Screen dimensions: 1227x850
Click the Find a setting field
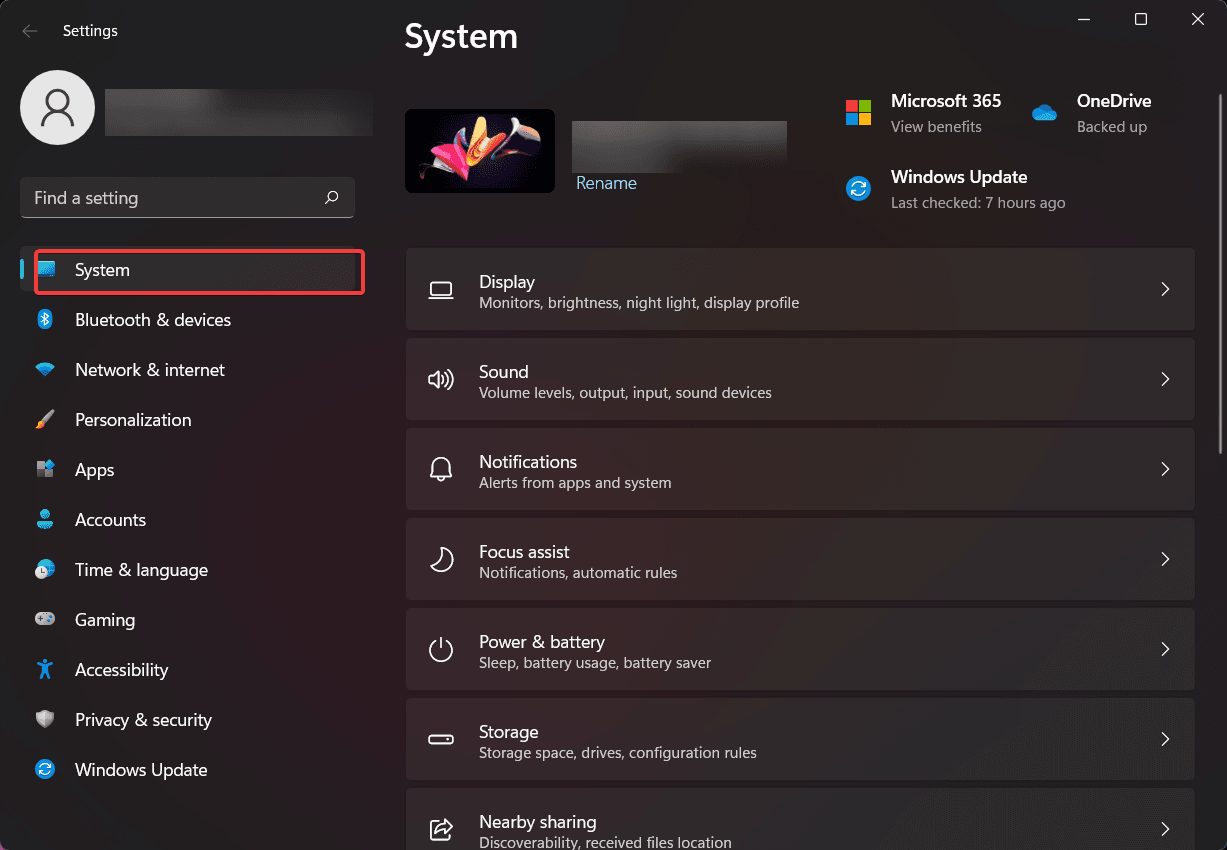point(170,198)
